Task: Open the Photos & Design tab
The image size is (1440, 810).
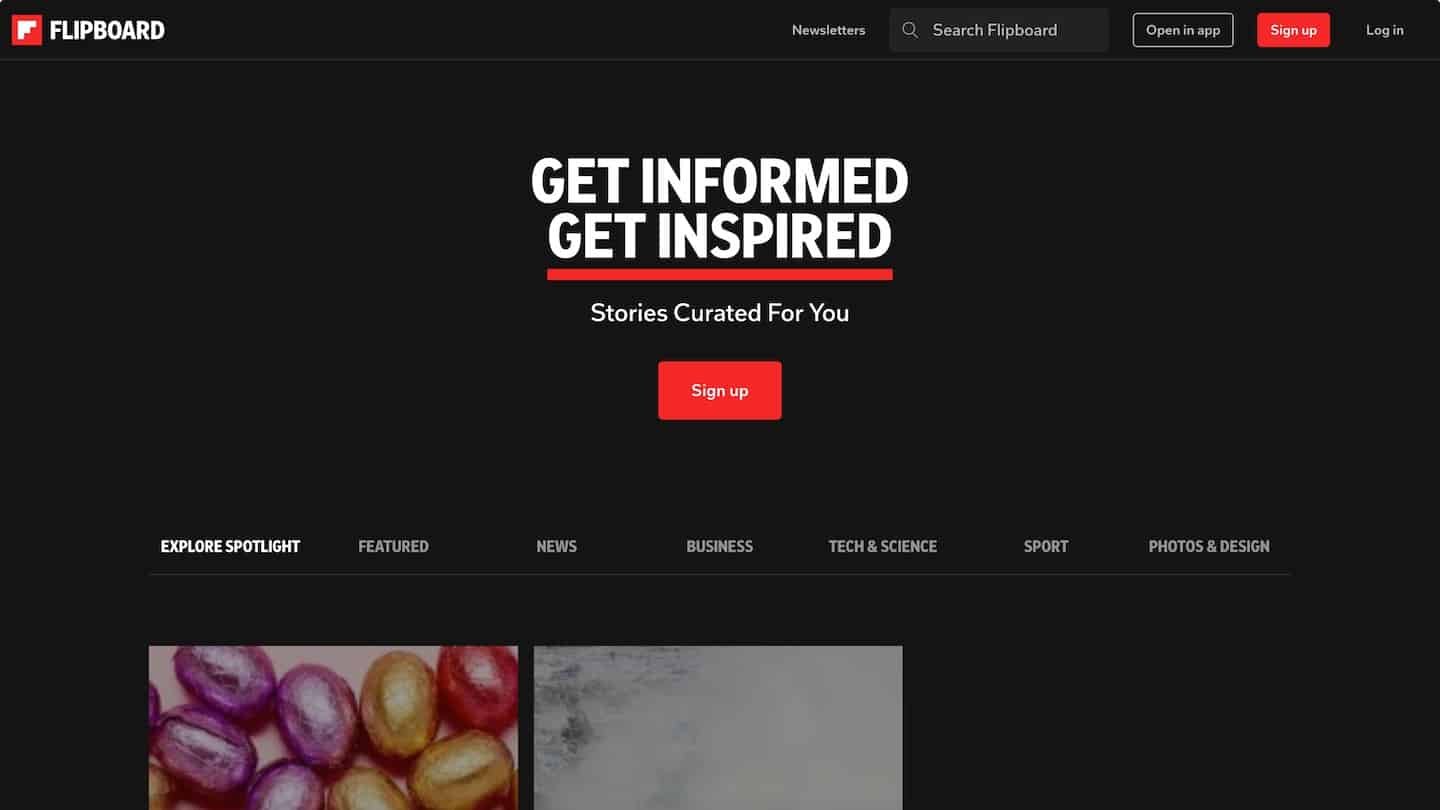Action: click(1209, 546)
